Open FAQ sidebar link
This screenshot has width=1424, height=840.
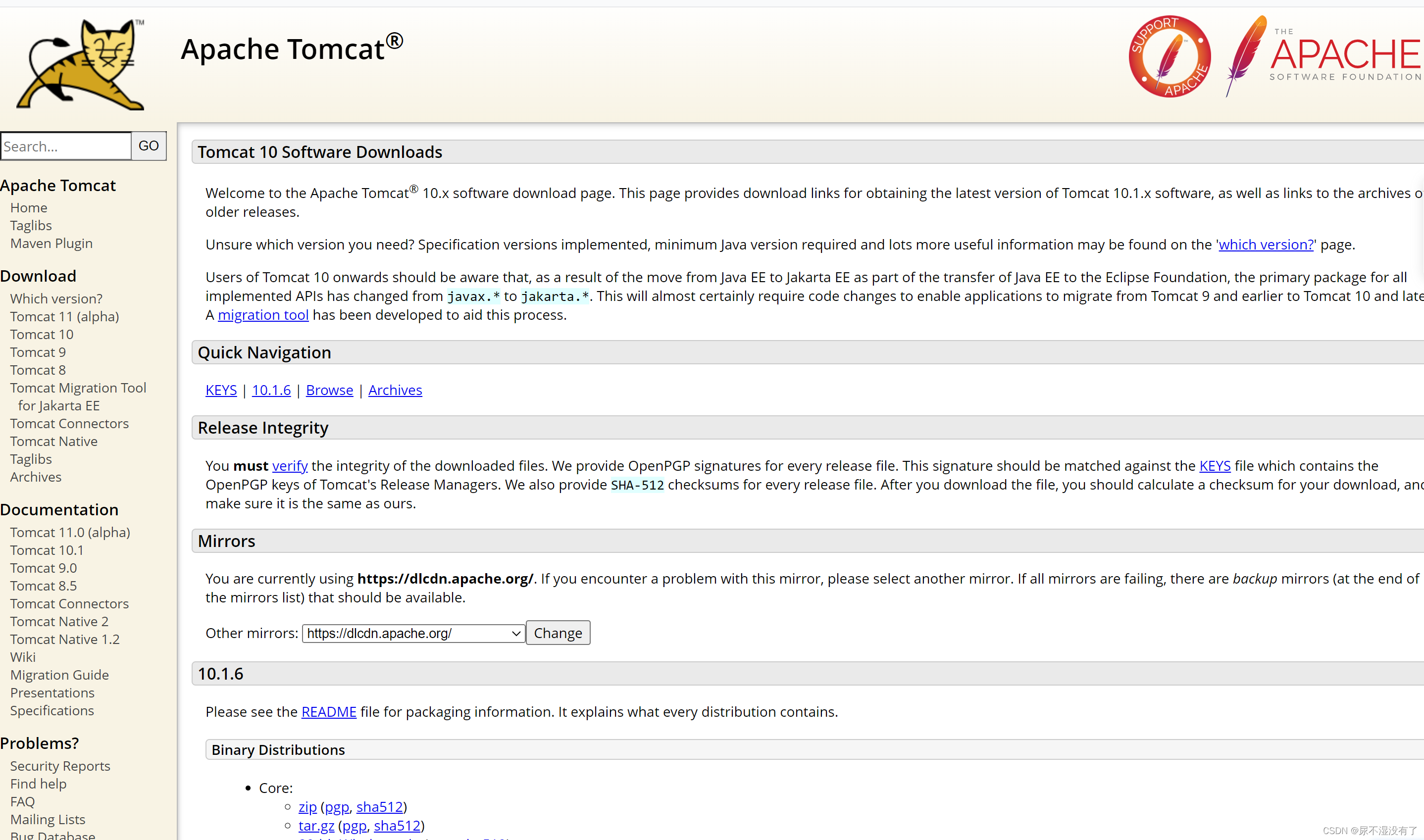23,802
